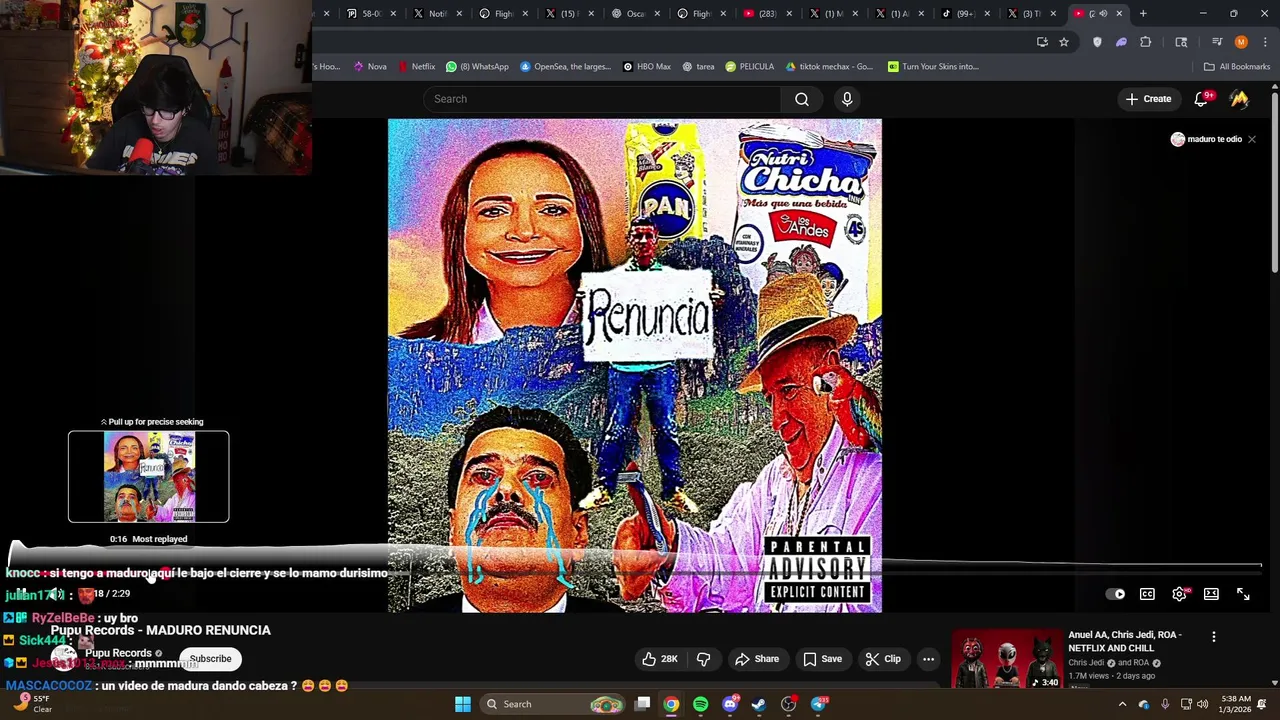Open Telegram from the taskbar
The height and width of the screenshot is (720, 1280).
pyautogui.click(x=819, y=704)
